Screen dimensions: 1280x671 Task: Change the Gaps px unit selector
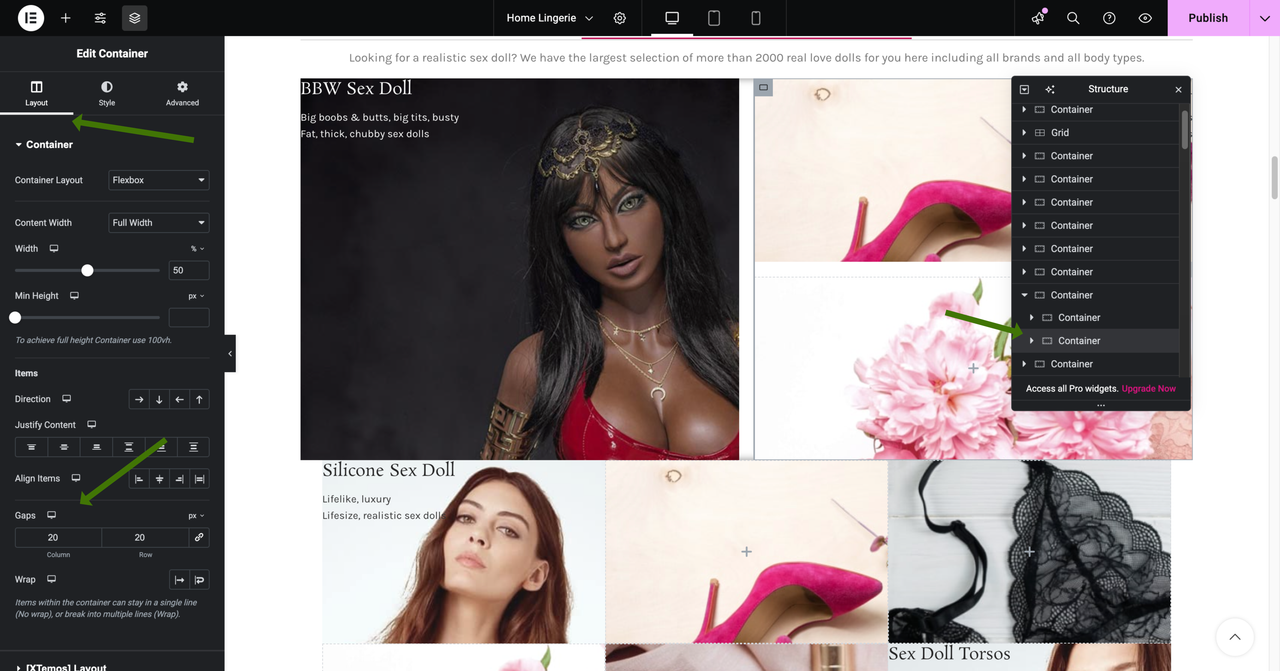(x=196, y=516)
